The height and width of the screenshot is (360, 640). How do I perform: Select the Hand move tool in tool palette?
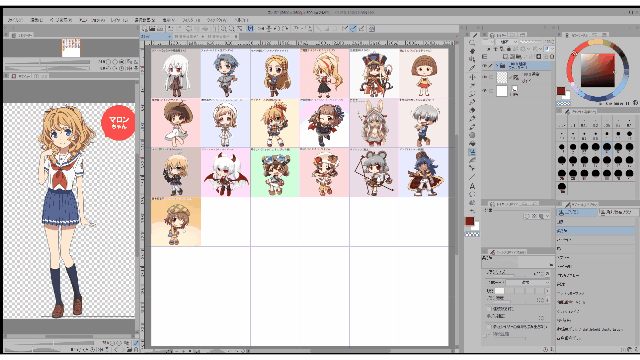[x=472, y=51]
